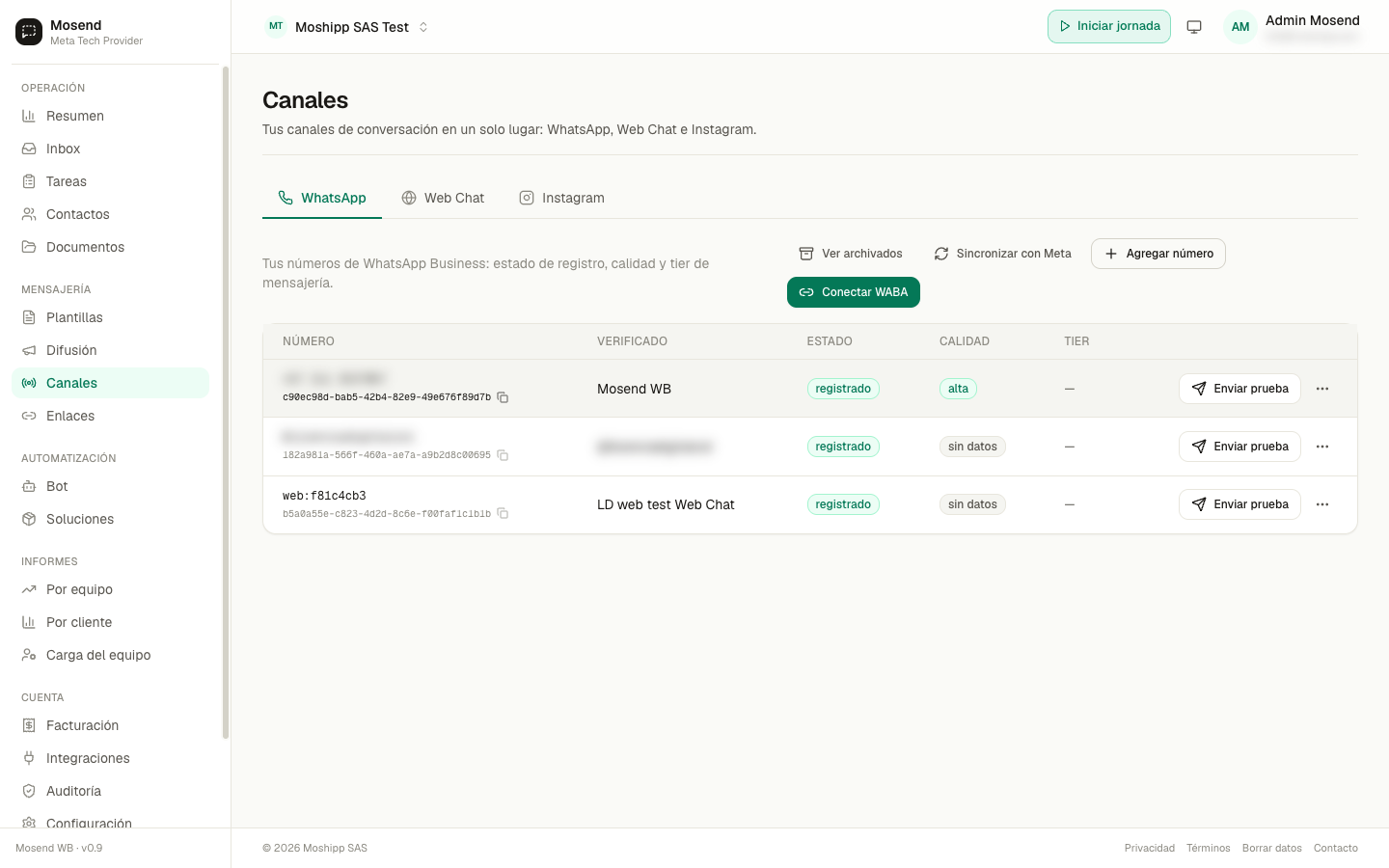Click the monitor display icon in header

pyautogui.click(x=1194, y=27)
